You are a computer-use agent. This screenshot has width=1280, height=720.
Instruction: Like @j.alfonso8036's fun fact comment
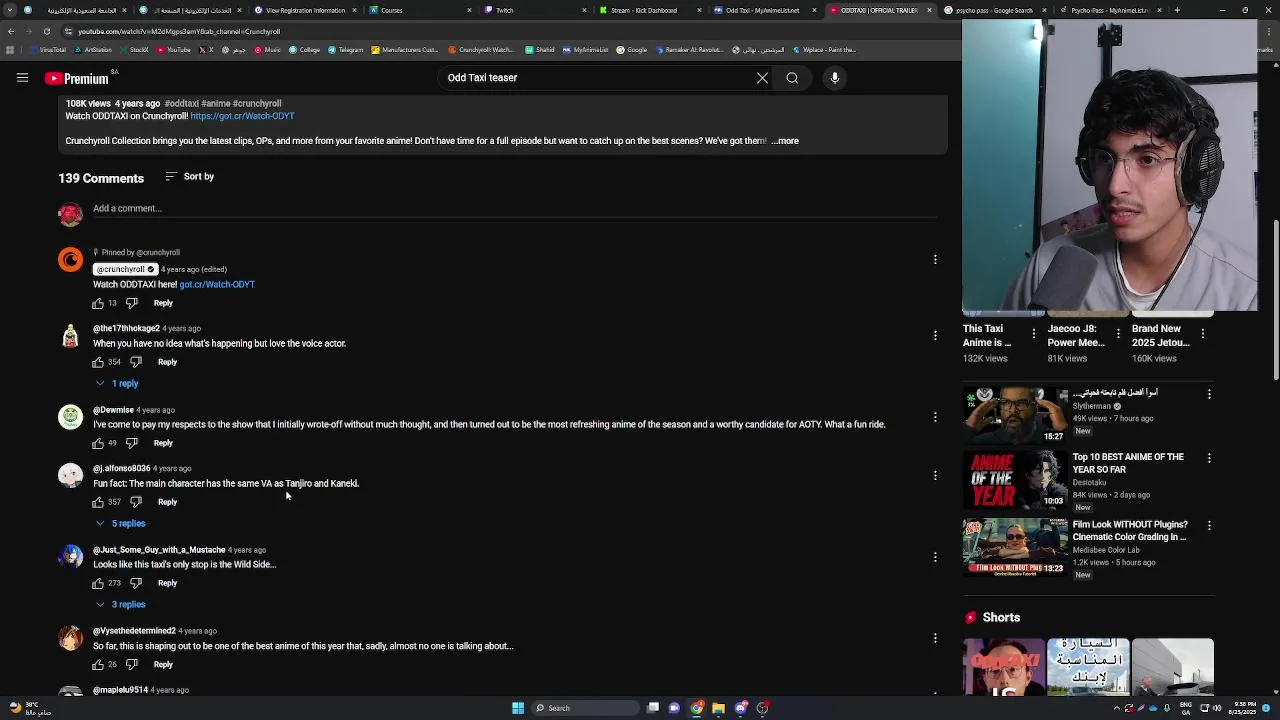click(98, 502)
